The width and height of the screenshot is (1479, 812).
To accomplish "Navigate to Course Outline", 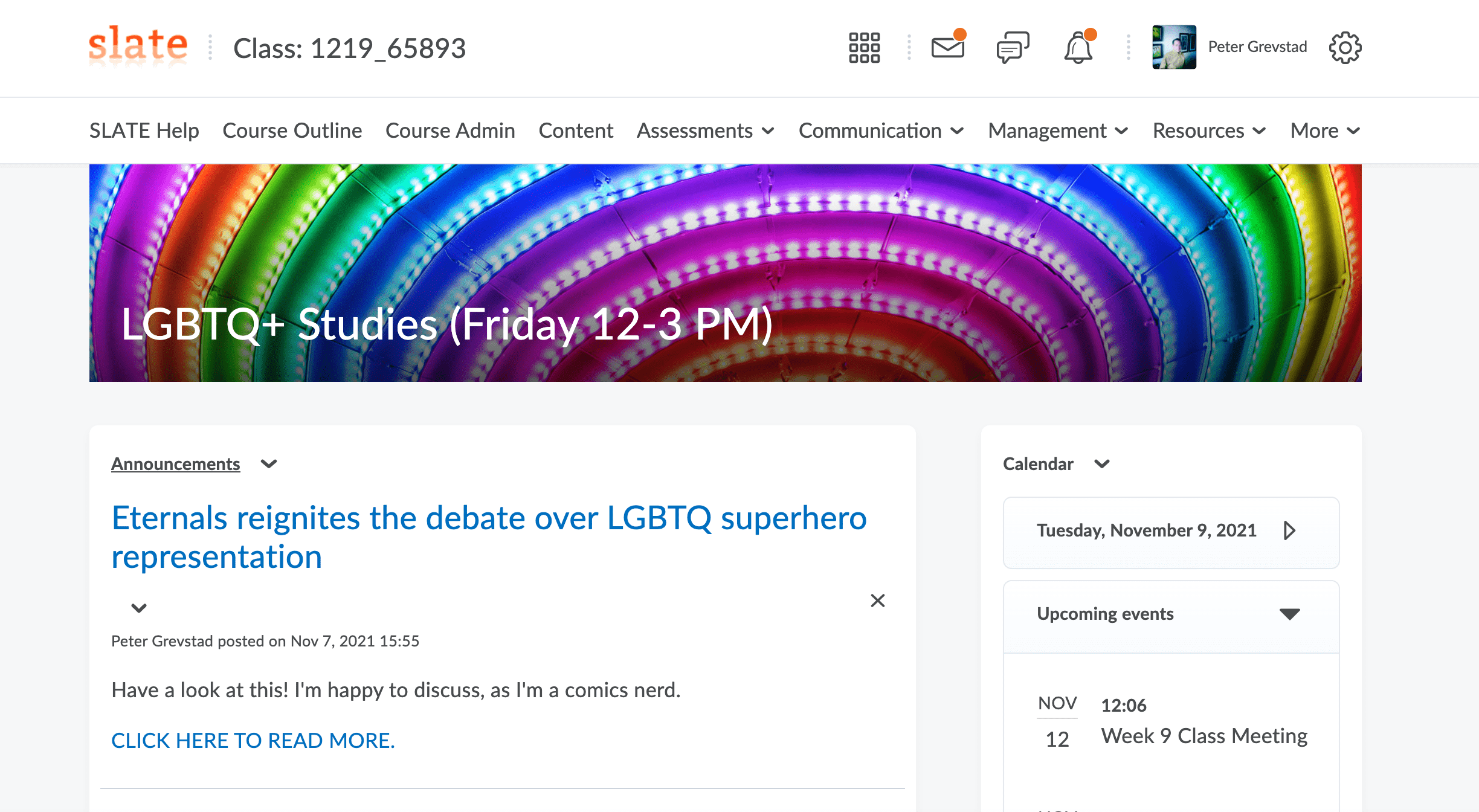I will tap(292, 130).
